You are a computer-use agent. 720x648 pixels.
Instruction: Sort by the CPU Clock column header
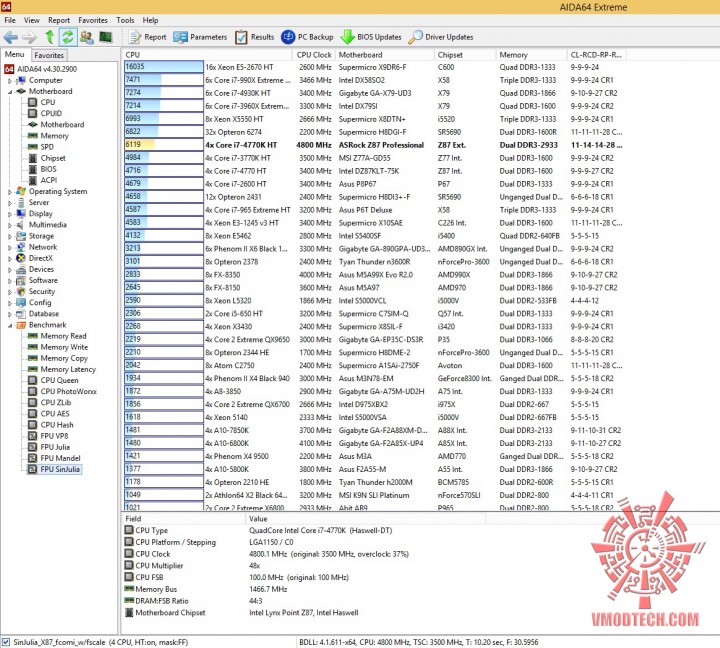coord(314,55)
